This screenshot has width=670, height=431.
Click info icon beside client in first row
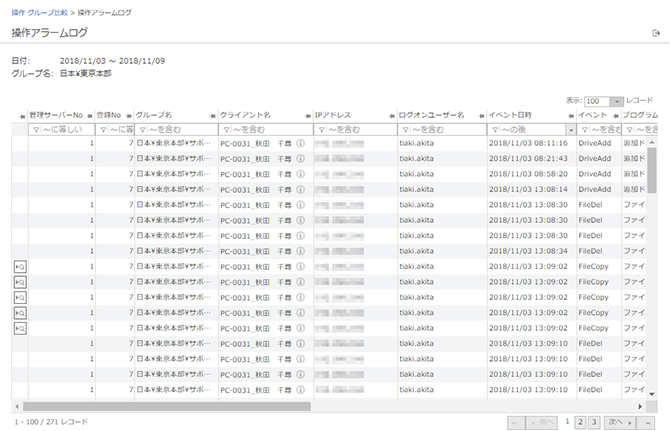(300, 144)
